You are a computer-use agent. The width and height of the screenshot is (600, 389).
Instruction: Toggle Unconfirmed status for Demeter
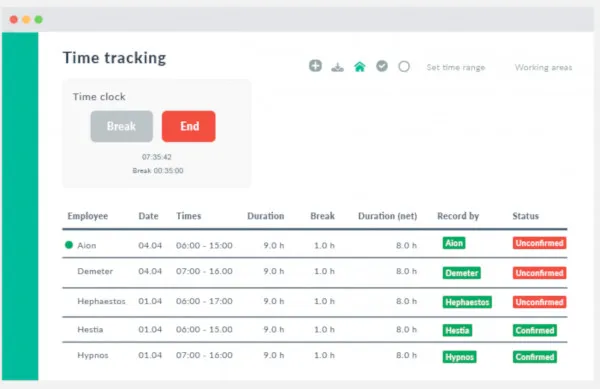(x=540, y=273)
